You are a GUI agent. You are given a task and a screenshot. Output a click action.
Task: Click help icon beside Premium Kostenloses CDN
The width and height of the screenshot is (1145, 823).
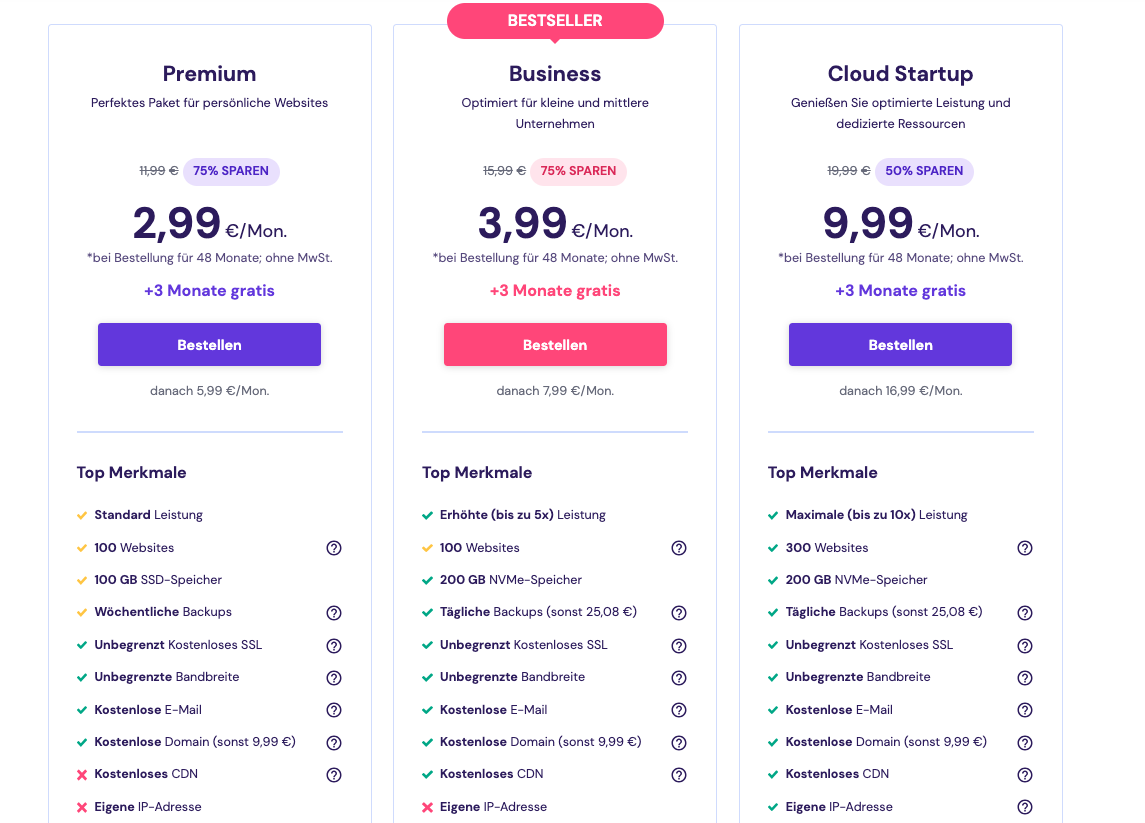click(334, 775)
